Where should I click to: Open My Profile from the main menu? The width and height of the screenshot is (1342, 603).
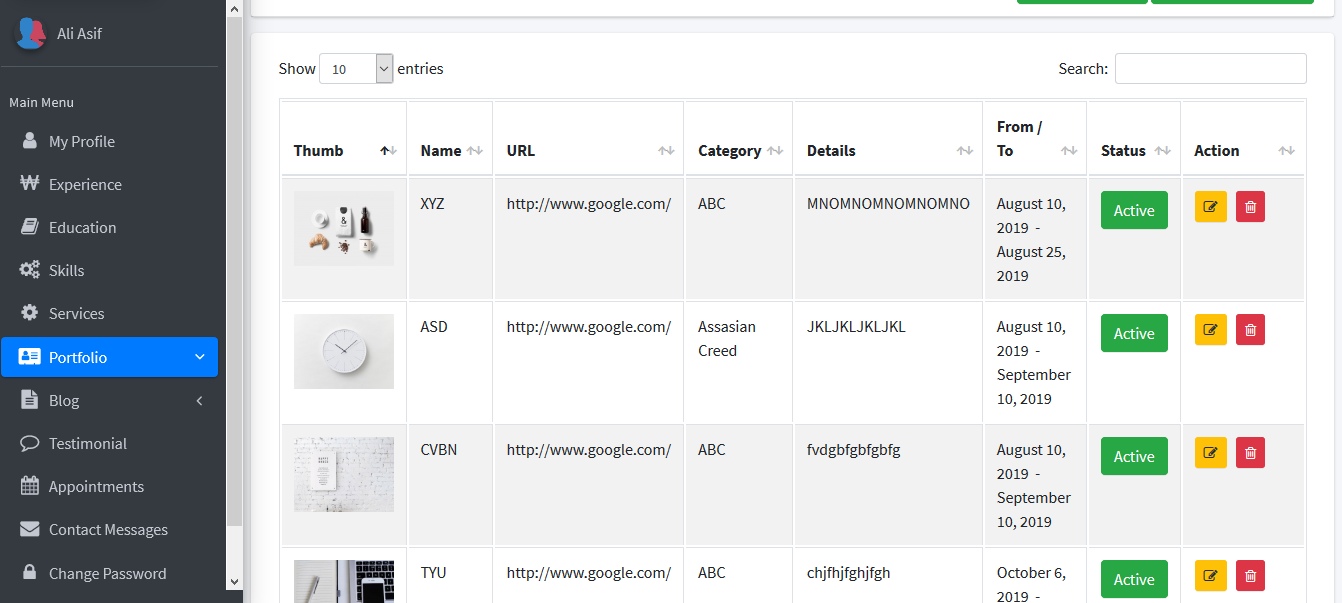[x=81, y=141]
